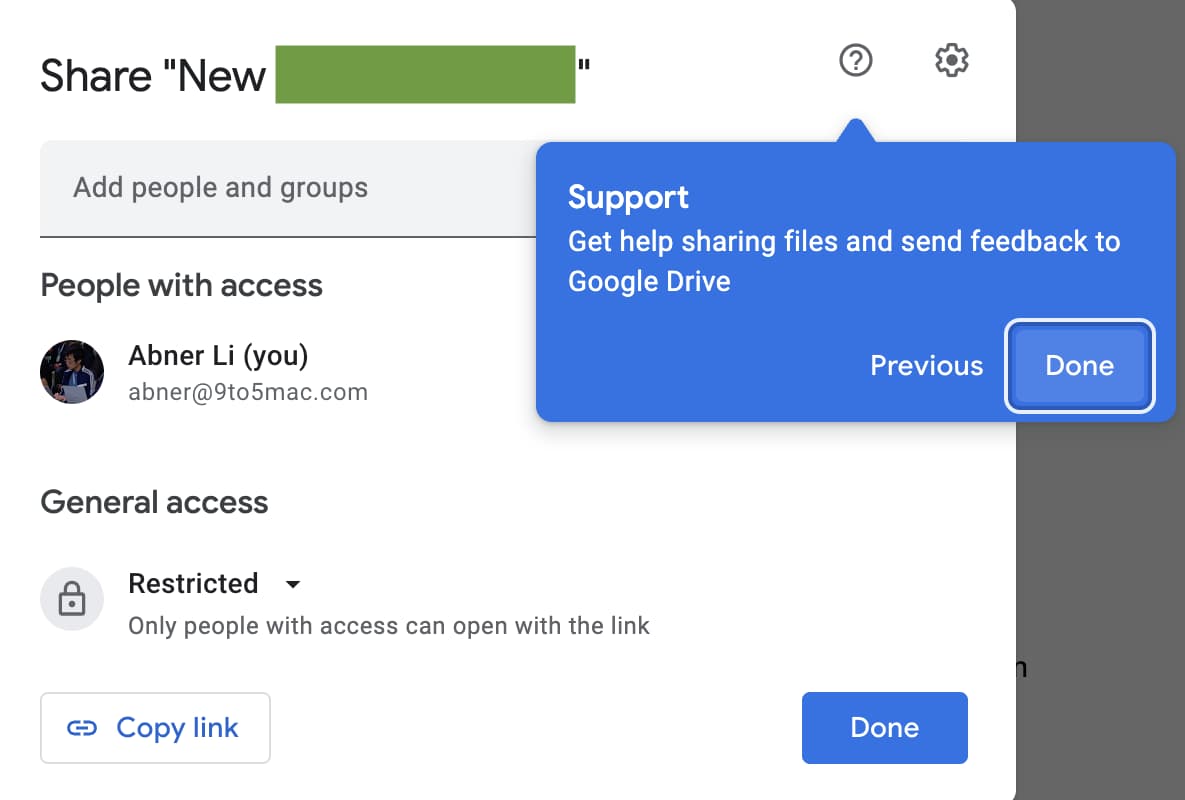Screen dimensions: 1185x800
Task: Click the General access heading
Action: pos(154,502)
